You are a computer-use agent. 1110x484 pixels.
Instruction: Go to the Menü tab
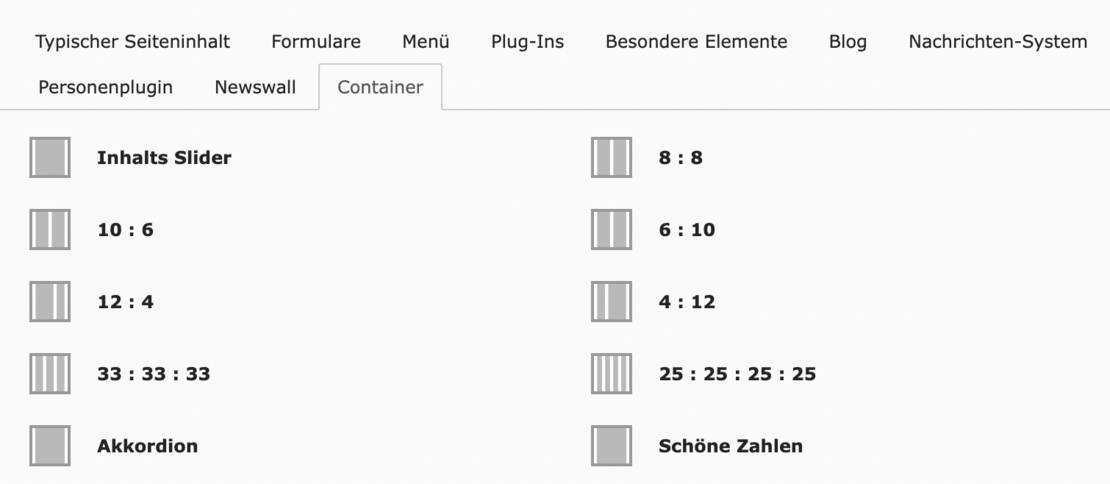click(426, 42)
